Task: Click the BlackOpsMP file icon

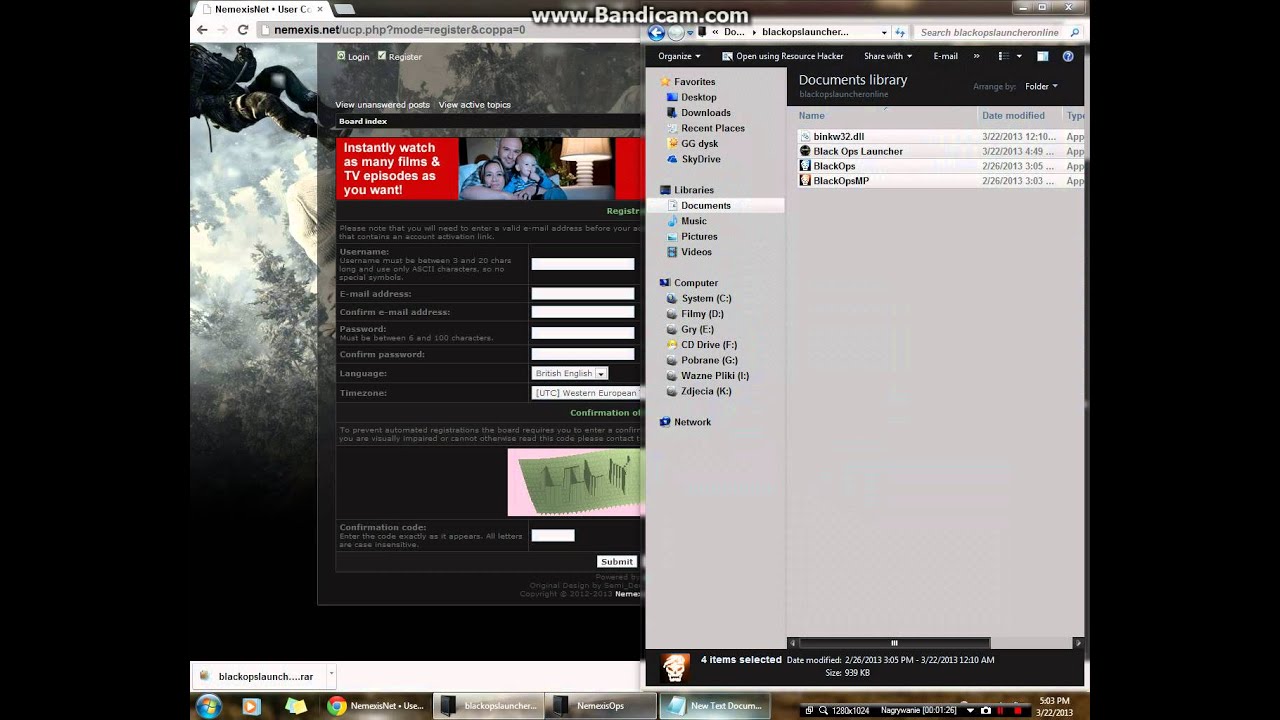Action: [805, 181]
